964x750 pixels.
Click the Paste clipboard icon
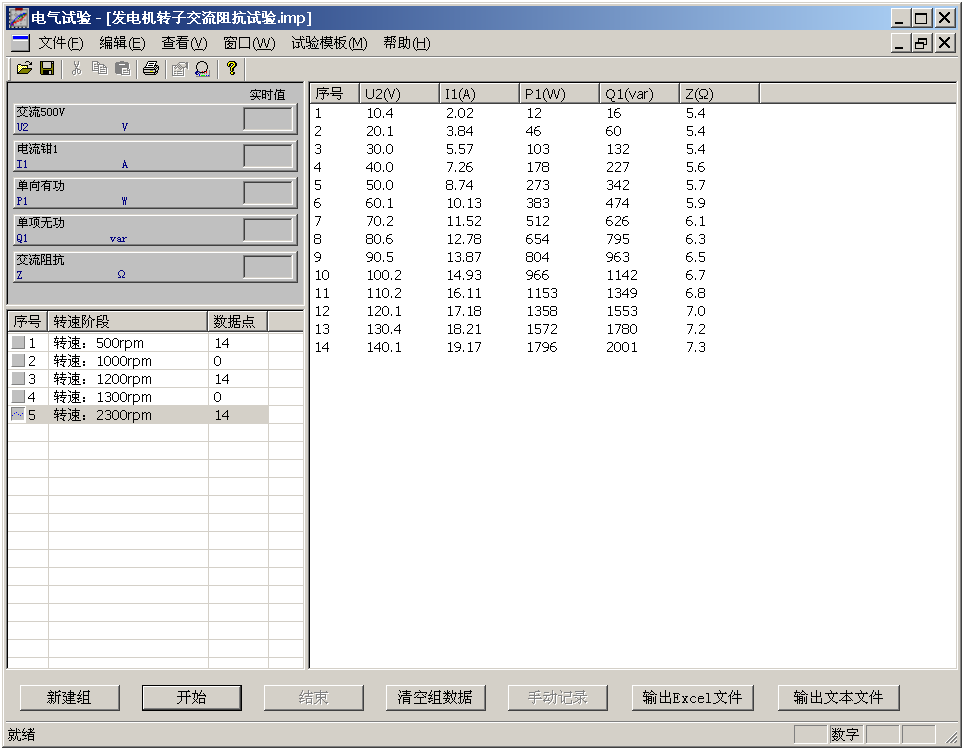122,68
